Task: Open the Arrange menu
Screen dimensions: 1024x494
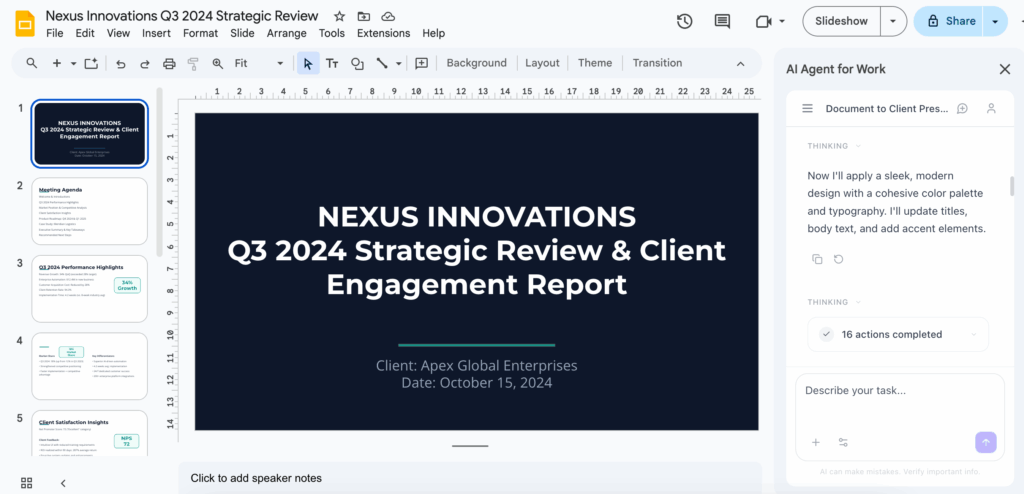Action: [x=287, y=33]
